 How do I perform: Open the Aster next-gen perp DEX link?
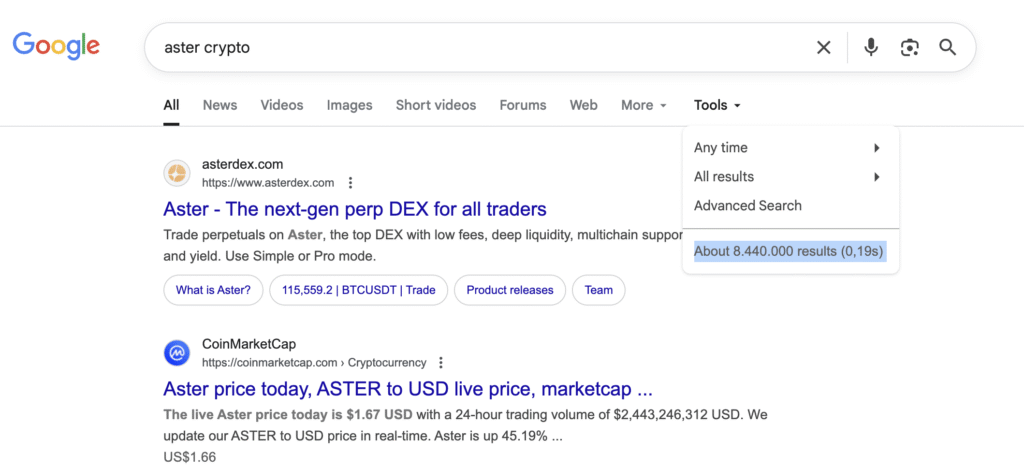point(355,209)
